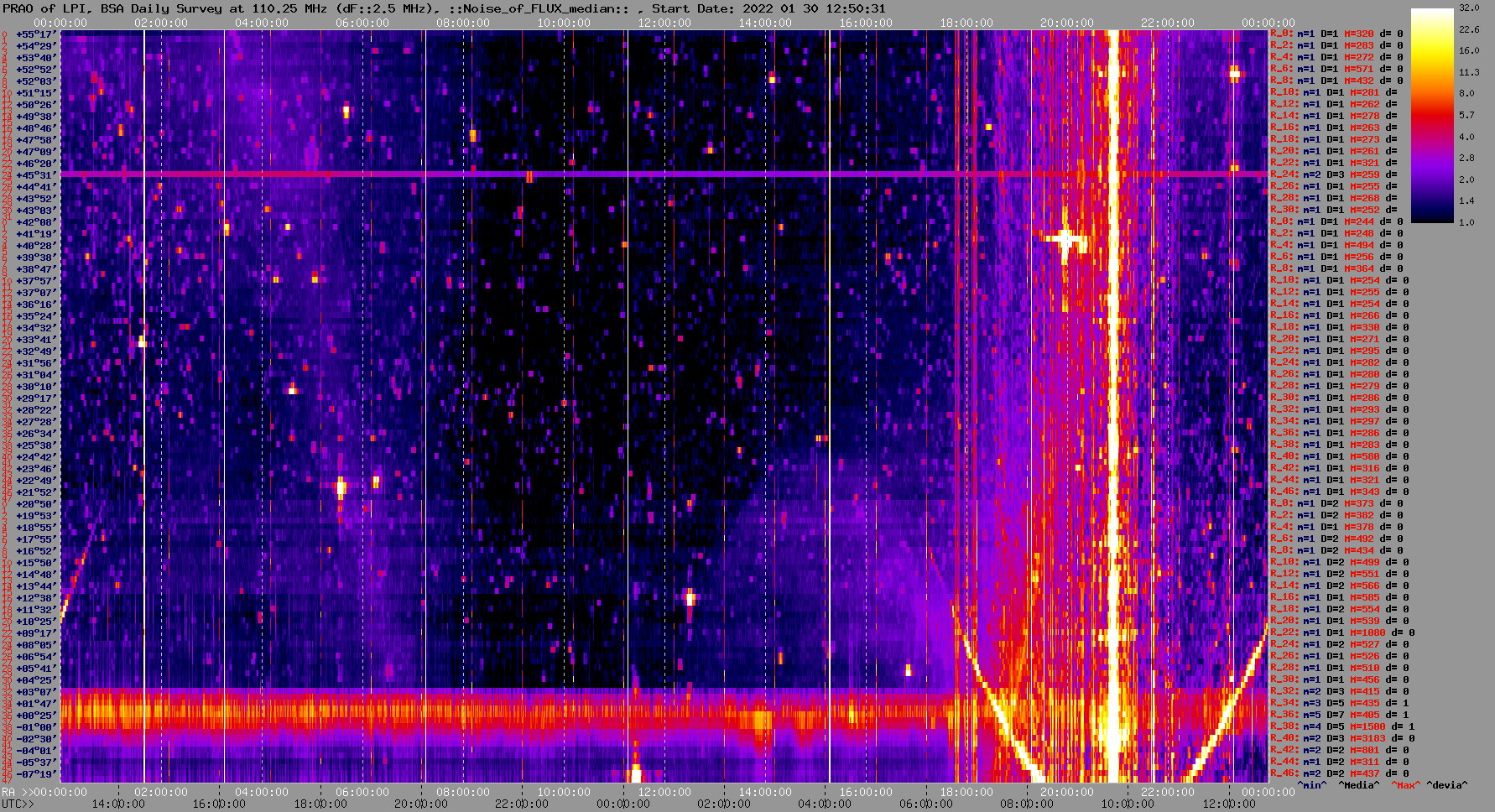This screenshot has height=812, width=1495.
Task: Click the row with M=432
Action: point(1336,81)
